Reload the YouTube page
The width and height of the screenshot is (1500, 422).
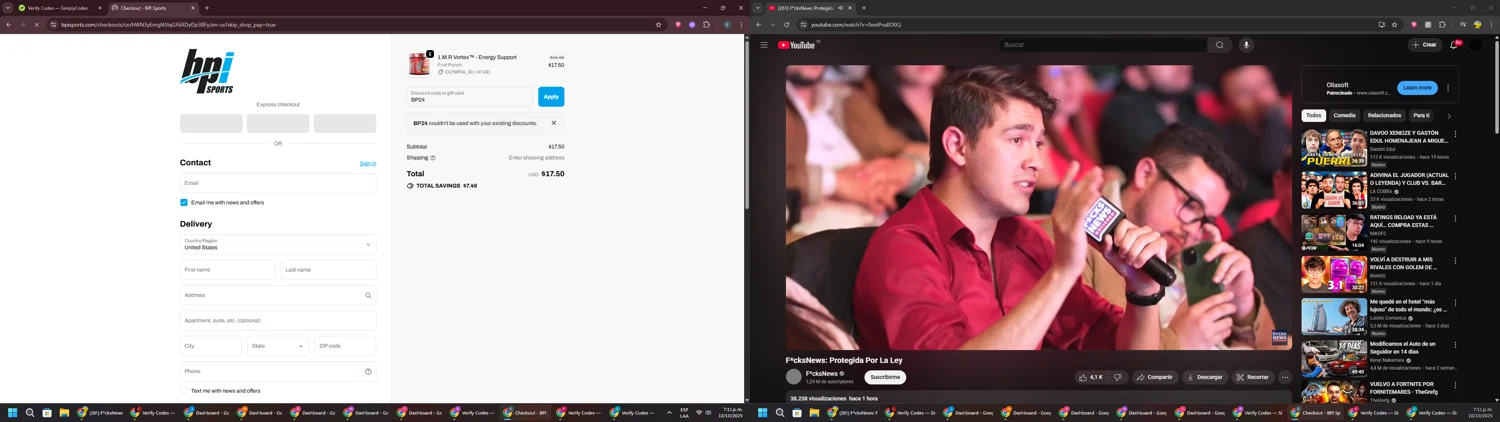(787, 25)
